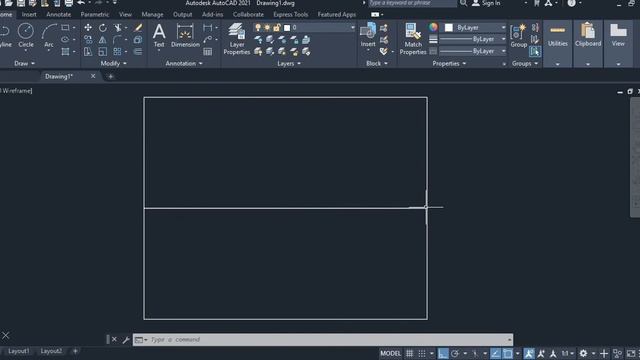Click the Erase tool icon
This screenshot has width=640, height=360.
coord(138,28)
